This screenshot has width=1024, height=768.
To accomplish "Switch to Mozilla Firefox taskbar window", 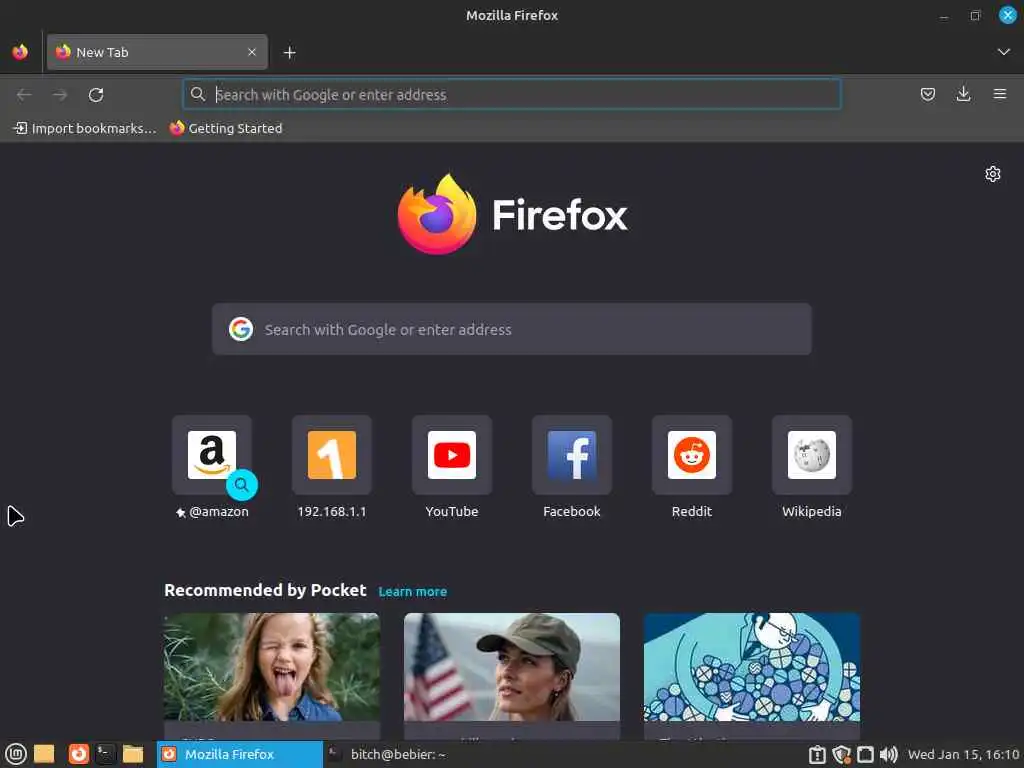I will pyautogui.click(x=240, y=754).
